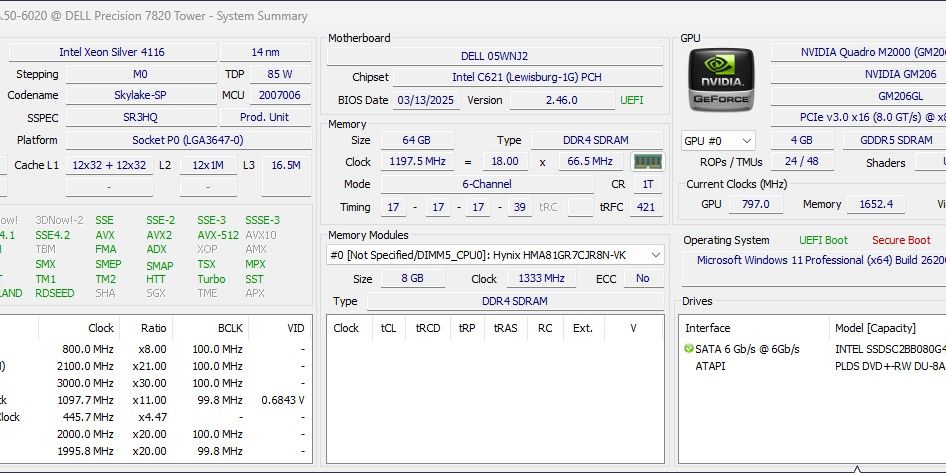
Task: Click the memory clock value 1197.5 MHz
Action: (x=417, y=162)
